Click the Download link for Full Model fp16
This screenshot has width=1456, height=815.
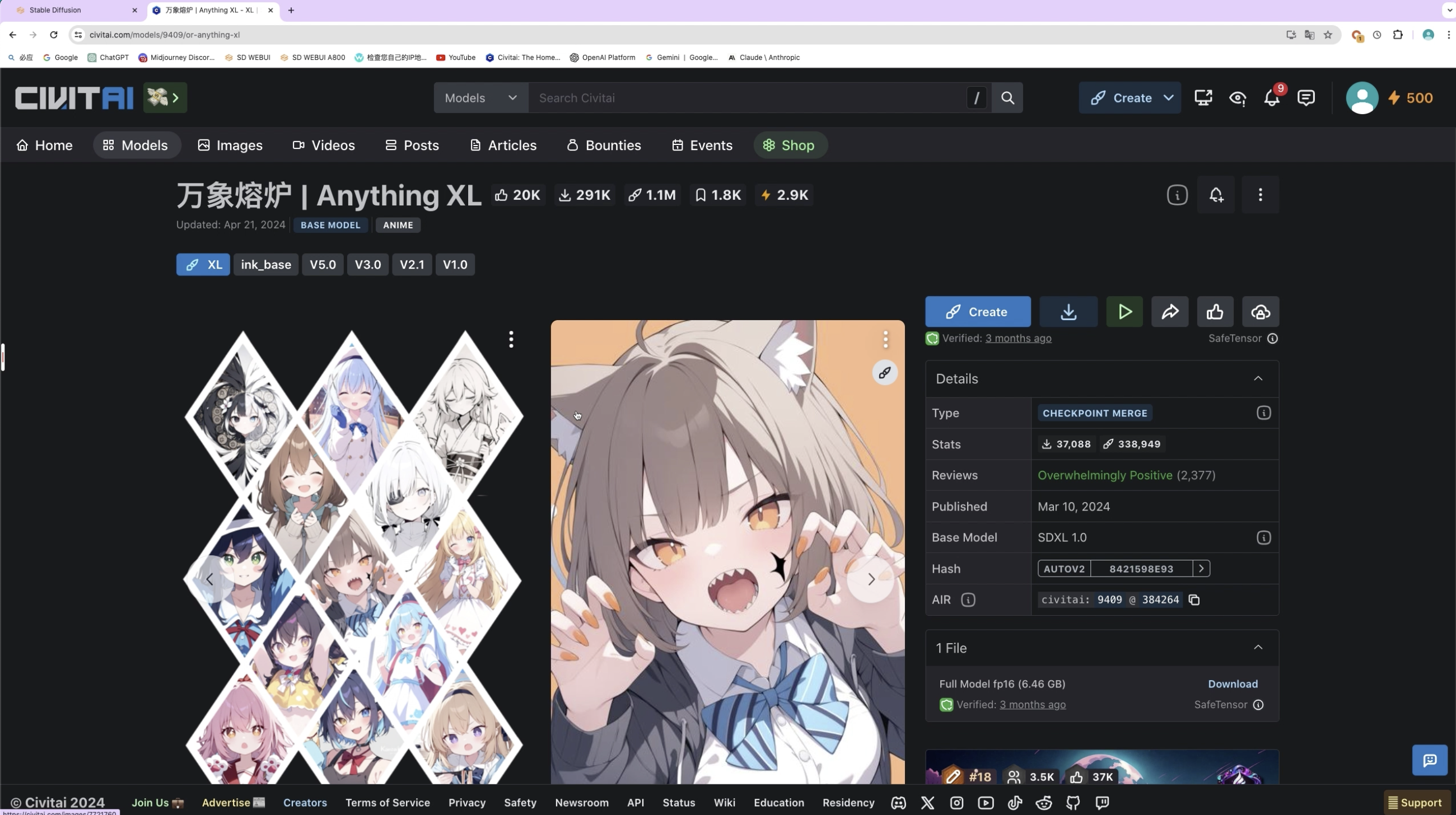pyautogui.click(x=1233, y=684)
